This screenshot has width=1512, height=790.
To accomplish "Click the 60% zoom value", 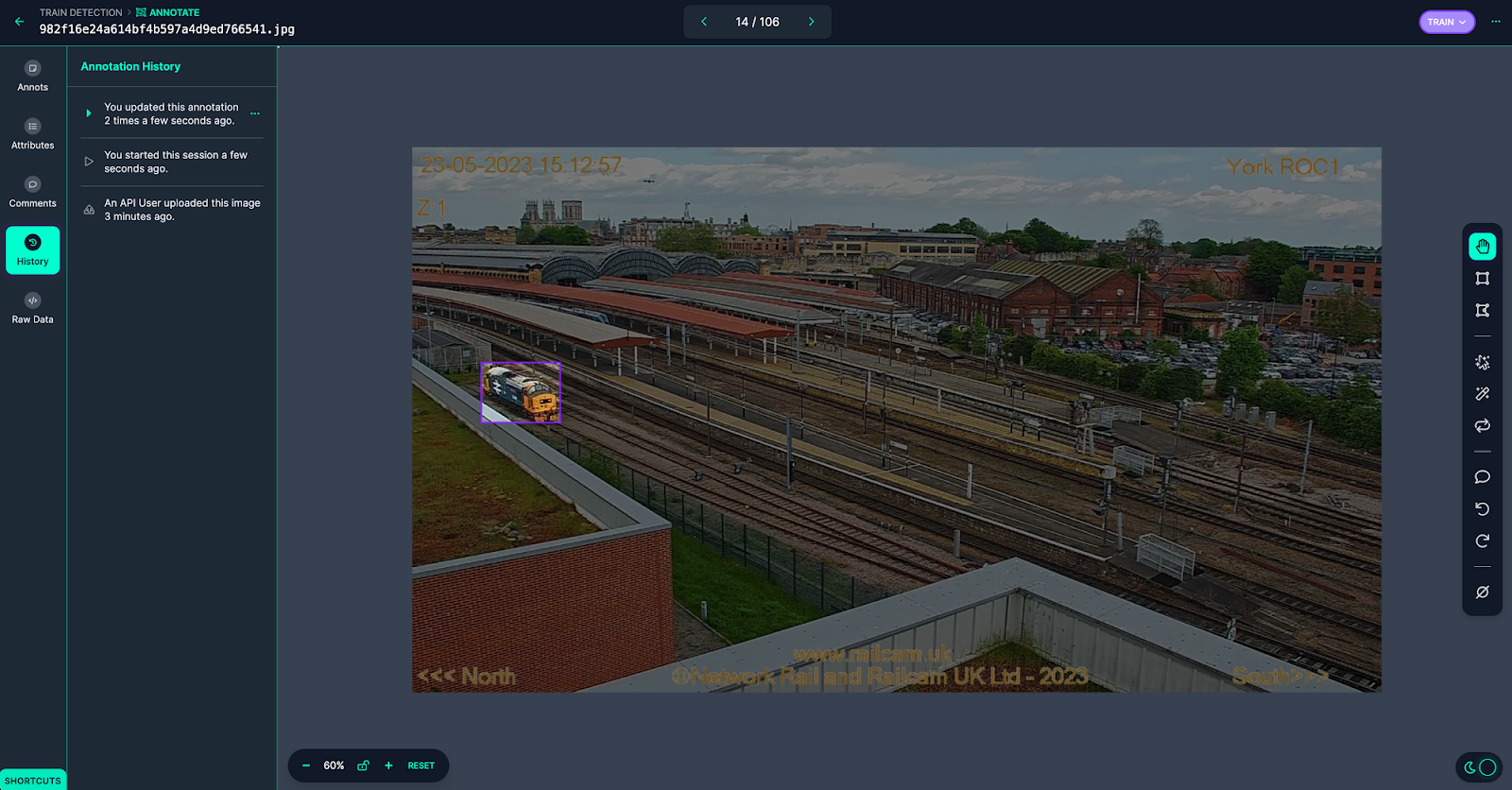I will click(x=334, y=765).
